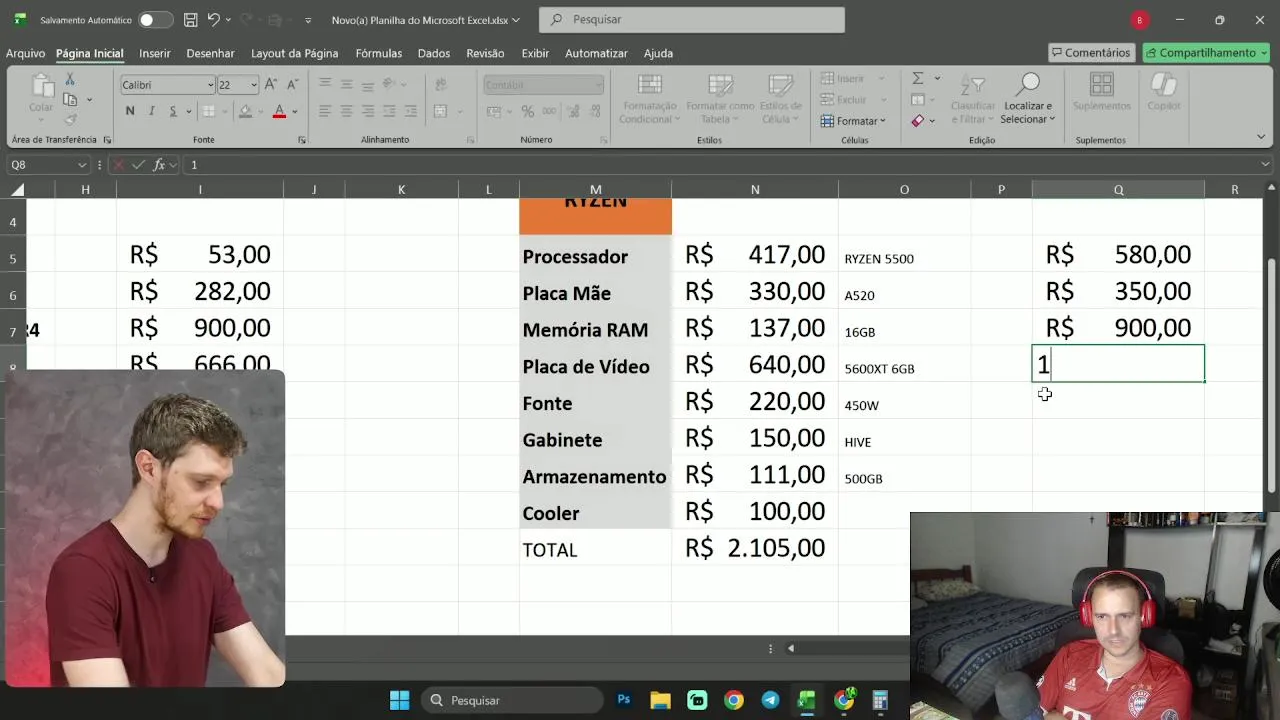This screenshot has width=1280, height=720.
Task: Click the Save disk icon
Action: pyautogui.click(x=190, y=19)
